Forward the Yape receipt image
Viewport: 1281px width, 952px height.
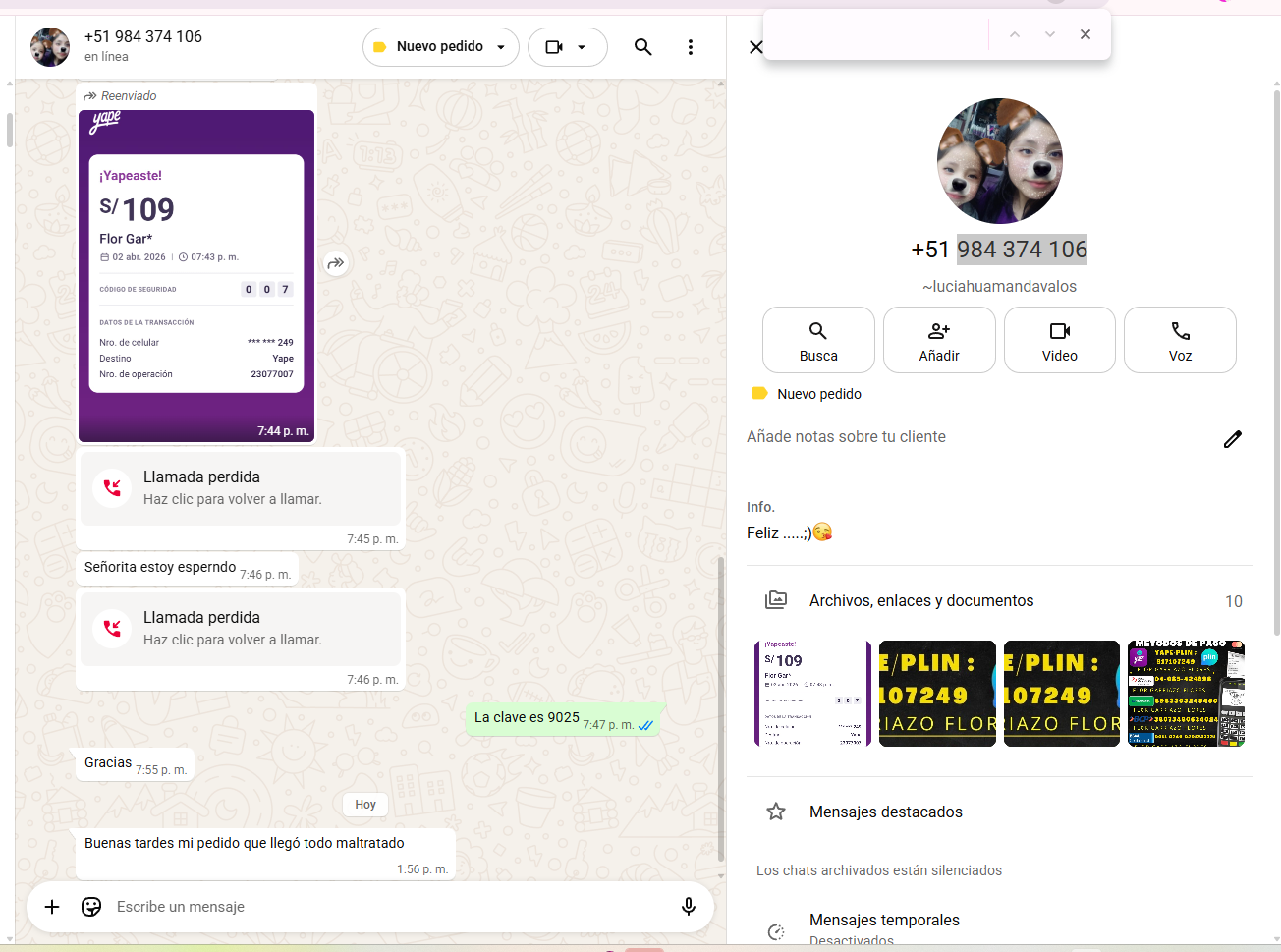(x=336, y=263)
